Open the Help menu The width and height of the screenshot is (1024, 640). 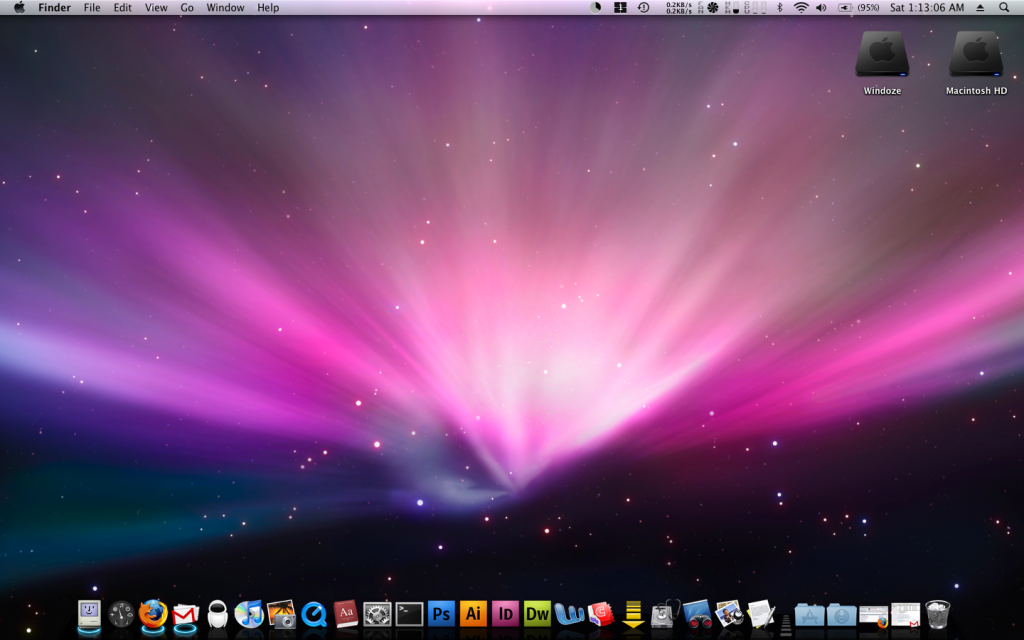tap(268, 8)
